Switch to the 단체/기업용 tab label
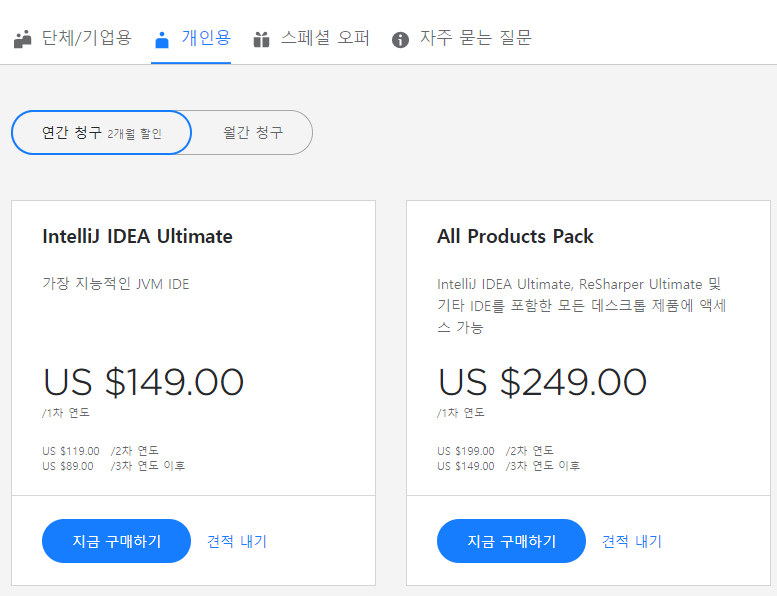Screen dimensions: 777x596 click(x=86, y=38)
